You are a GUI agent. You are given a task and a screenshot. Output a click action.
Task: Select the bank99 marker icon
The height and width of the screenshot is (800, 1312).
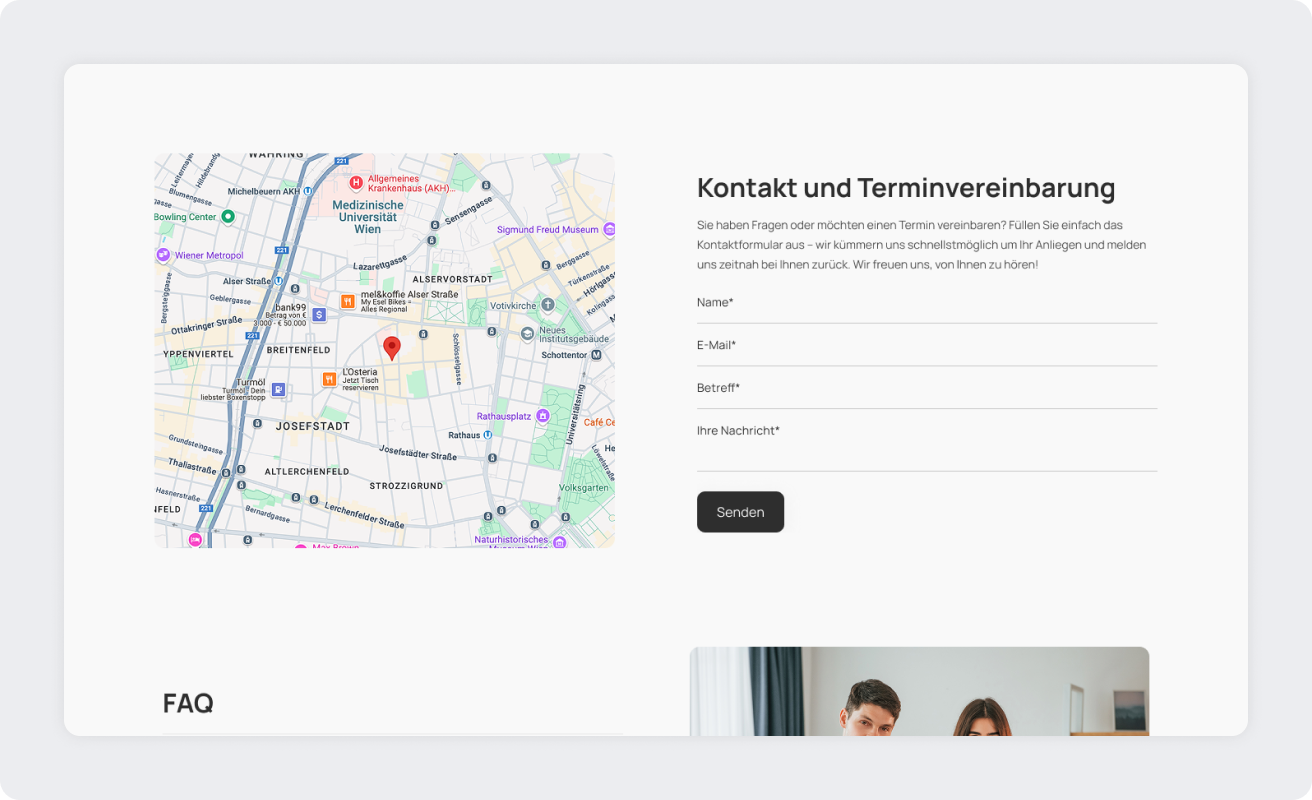point(319,314)
